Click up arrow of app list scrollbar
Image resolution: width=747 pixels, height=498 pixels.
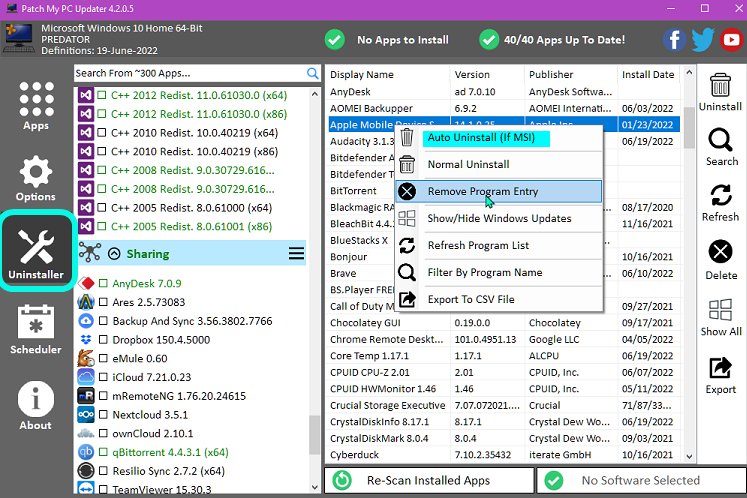(314, 94)
